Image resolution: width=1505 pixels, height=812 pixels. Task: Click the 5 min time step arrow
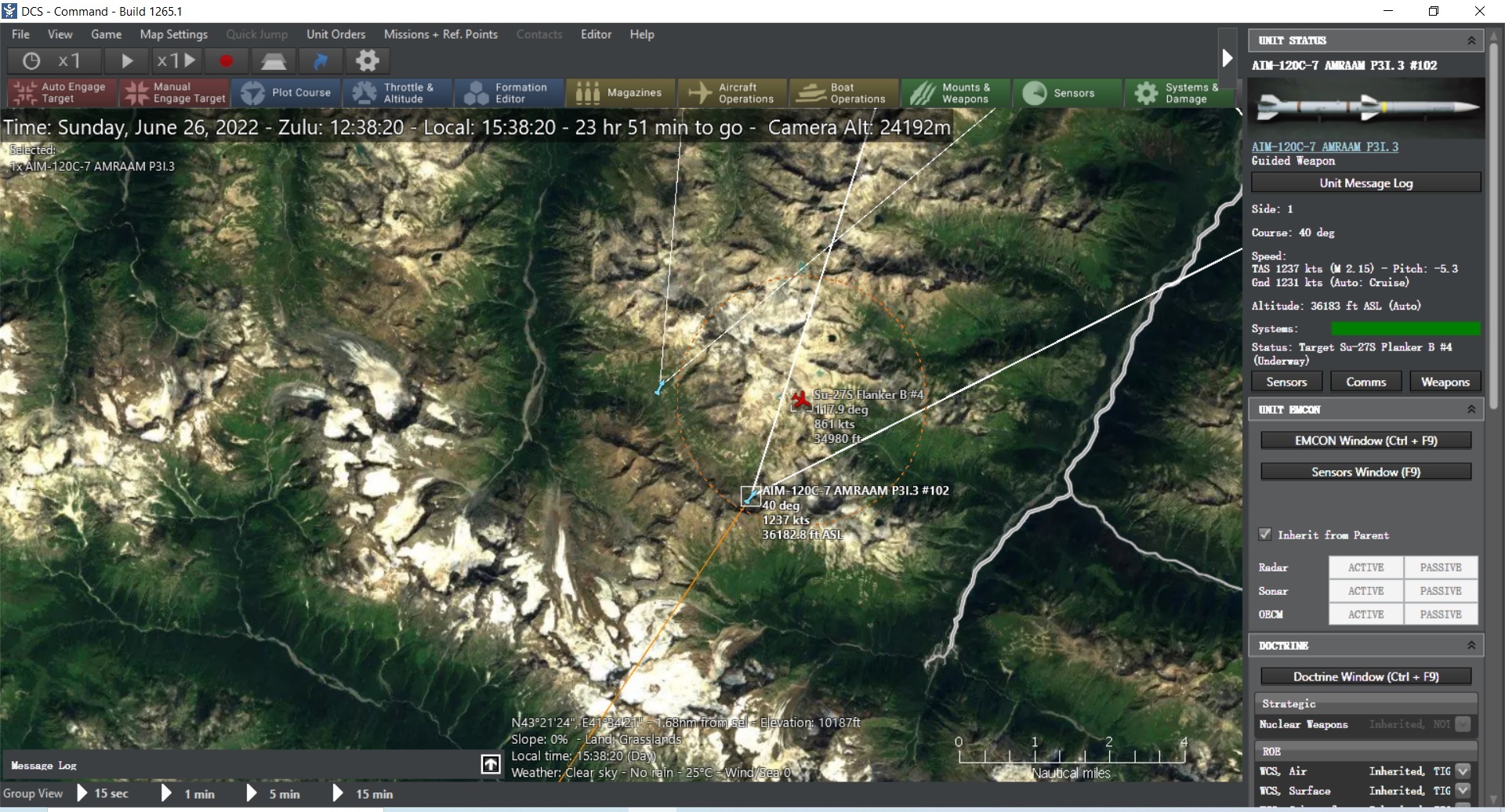click(251, 793)
